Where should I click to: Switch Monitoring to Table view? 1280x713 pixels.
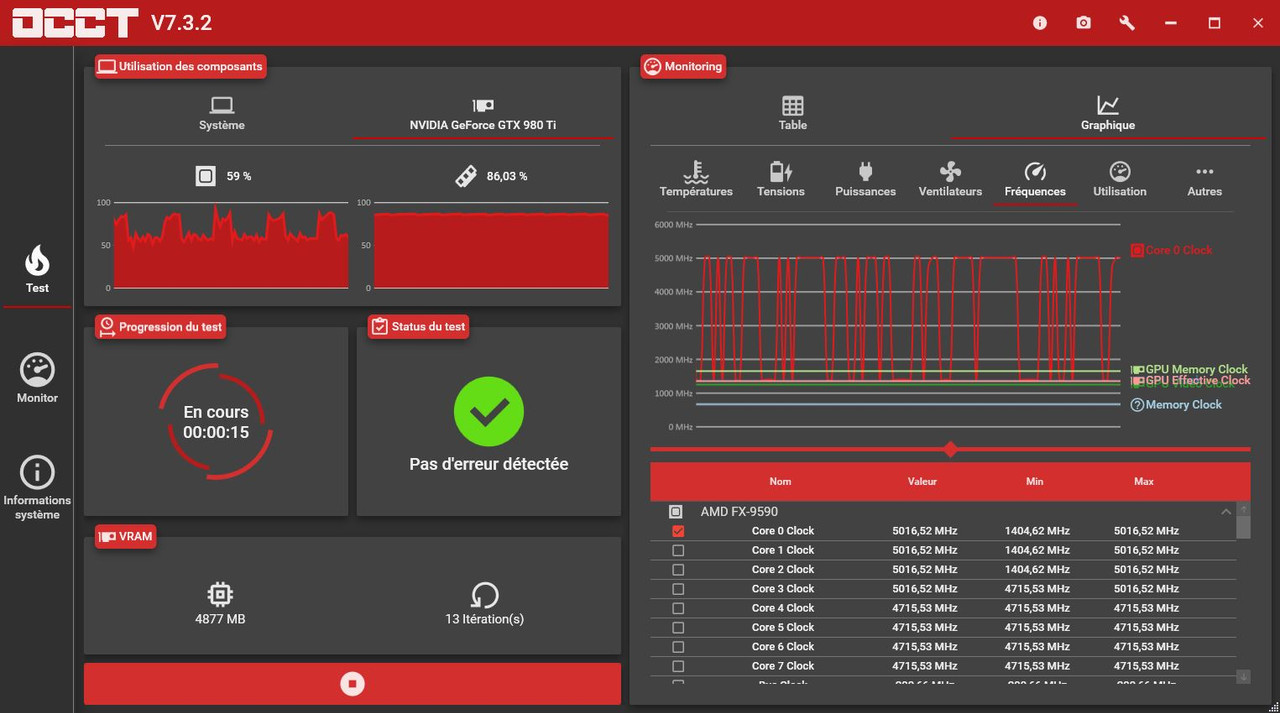pos(793,114)
